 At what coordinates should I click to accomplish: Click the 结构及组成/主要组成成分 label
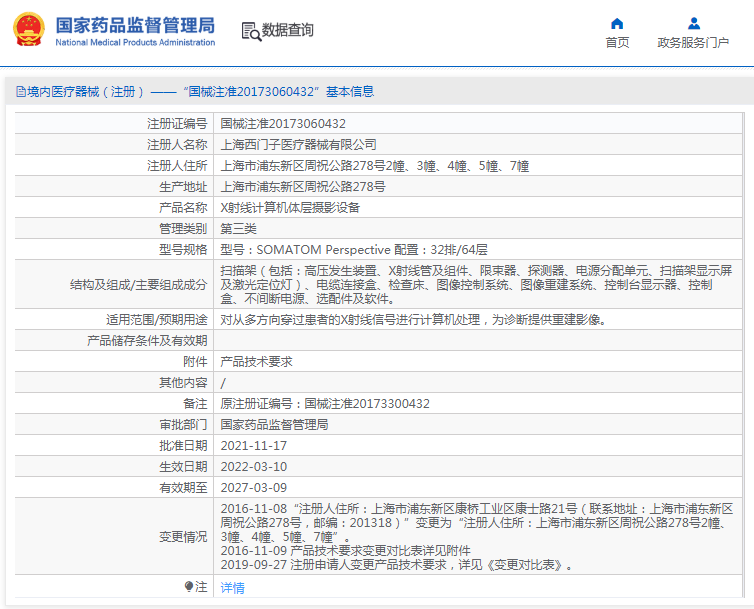(x=138, y=285)
